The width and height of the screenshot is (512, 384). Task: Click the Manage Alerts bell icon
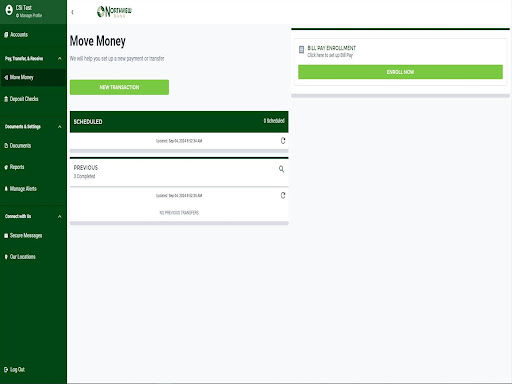(6, 189)
